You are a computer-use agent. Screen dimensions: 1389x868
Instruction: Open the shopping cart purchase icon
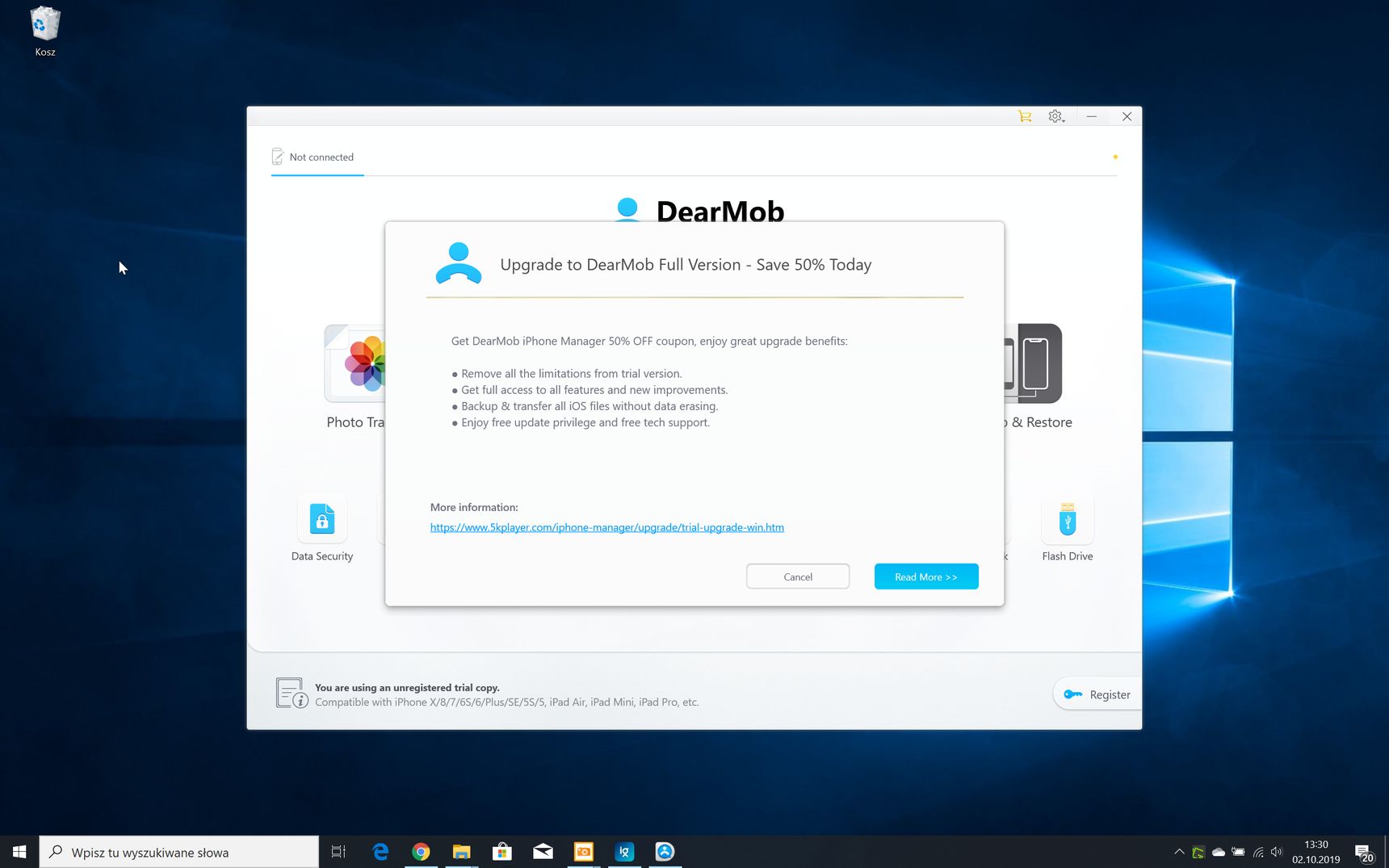(x=1025, y=116)
